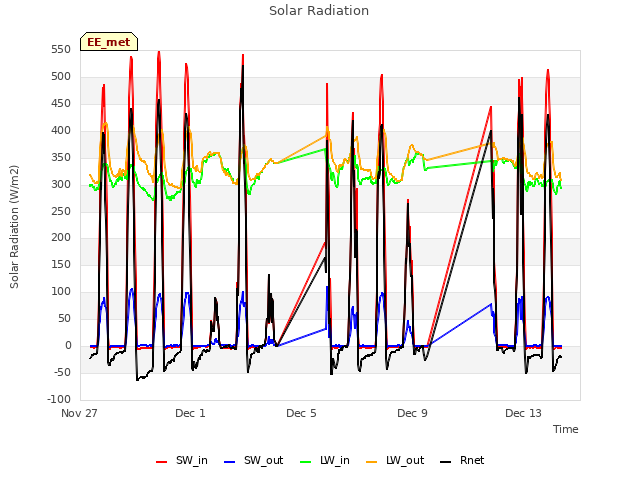The height and width of the screenshot is (480, 640).
Task: Click the Dec 13 x-axis tick label
Action: [523, 413]
